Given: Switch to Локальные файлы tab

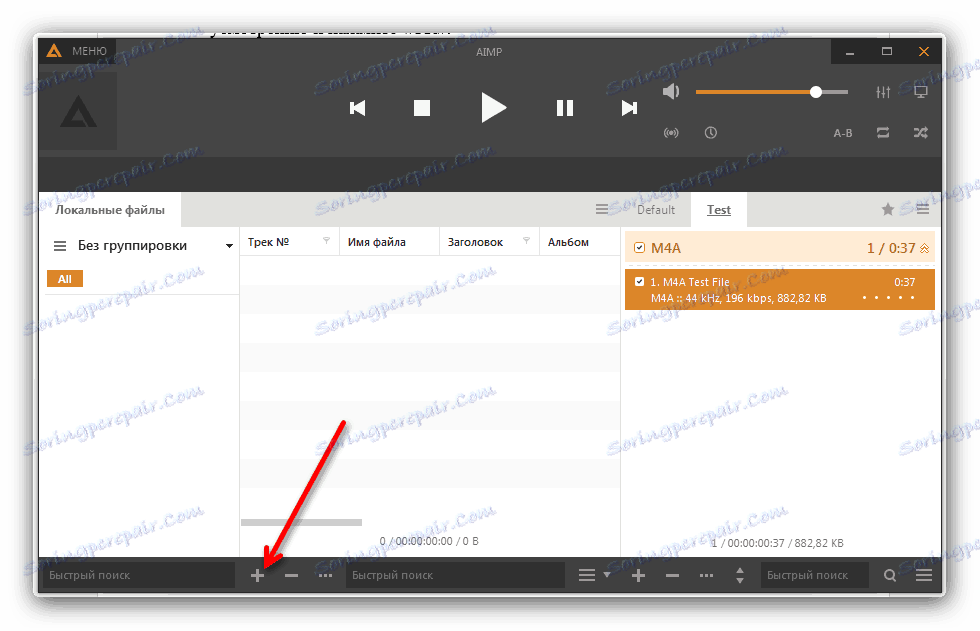Looking at the screenshot, I should (110, 210).
